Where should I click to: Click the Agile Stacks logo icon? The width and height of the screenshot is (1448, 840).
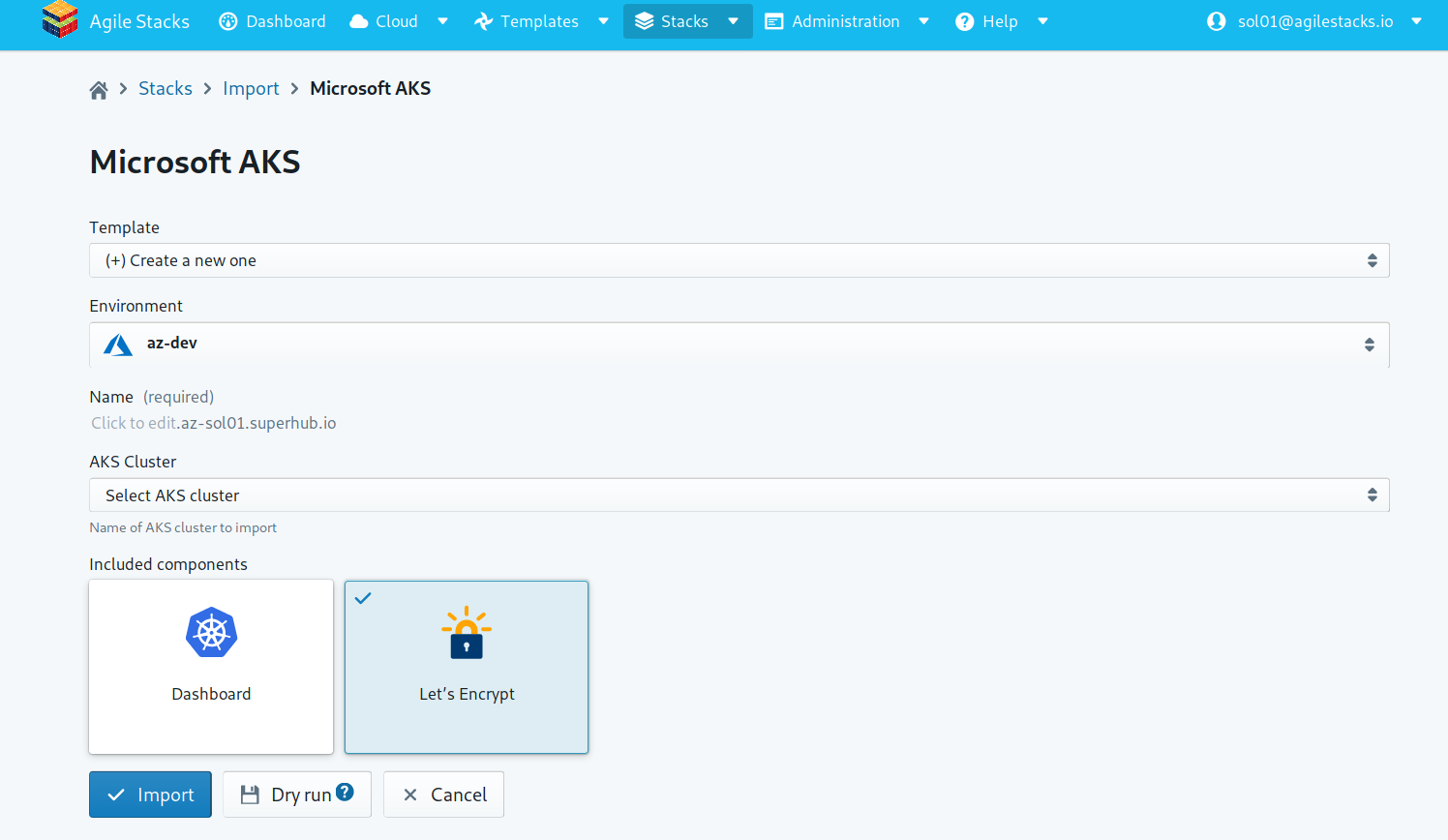click(x=60, y=20)
